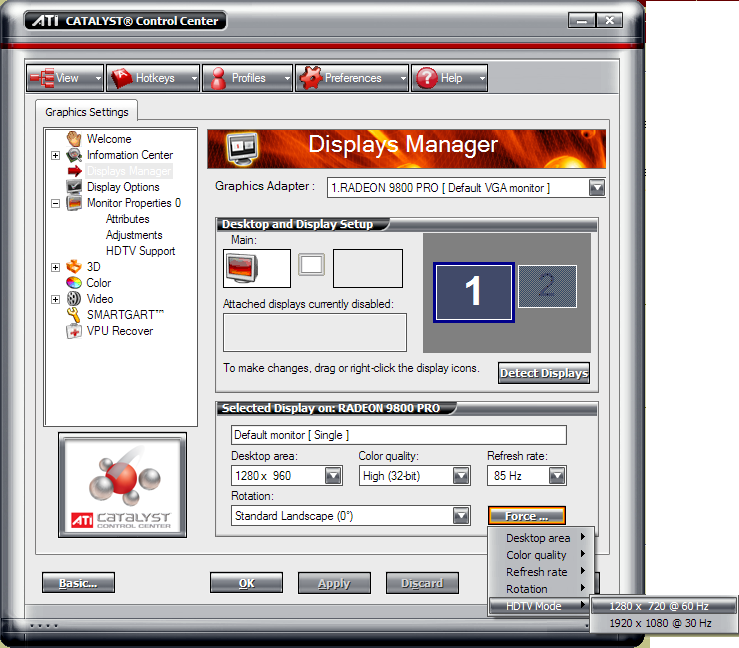Viewport: 739px width, 648px height.
Task: Select Adjustments in the tree
Action: [134, 235]
